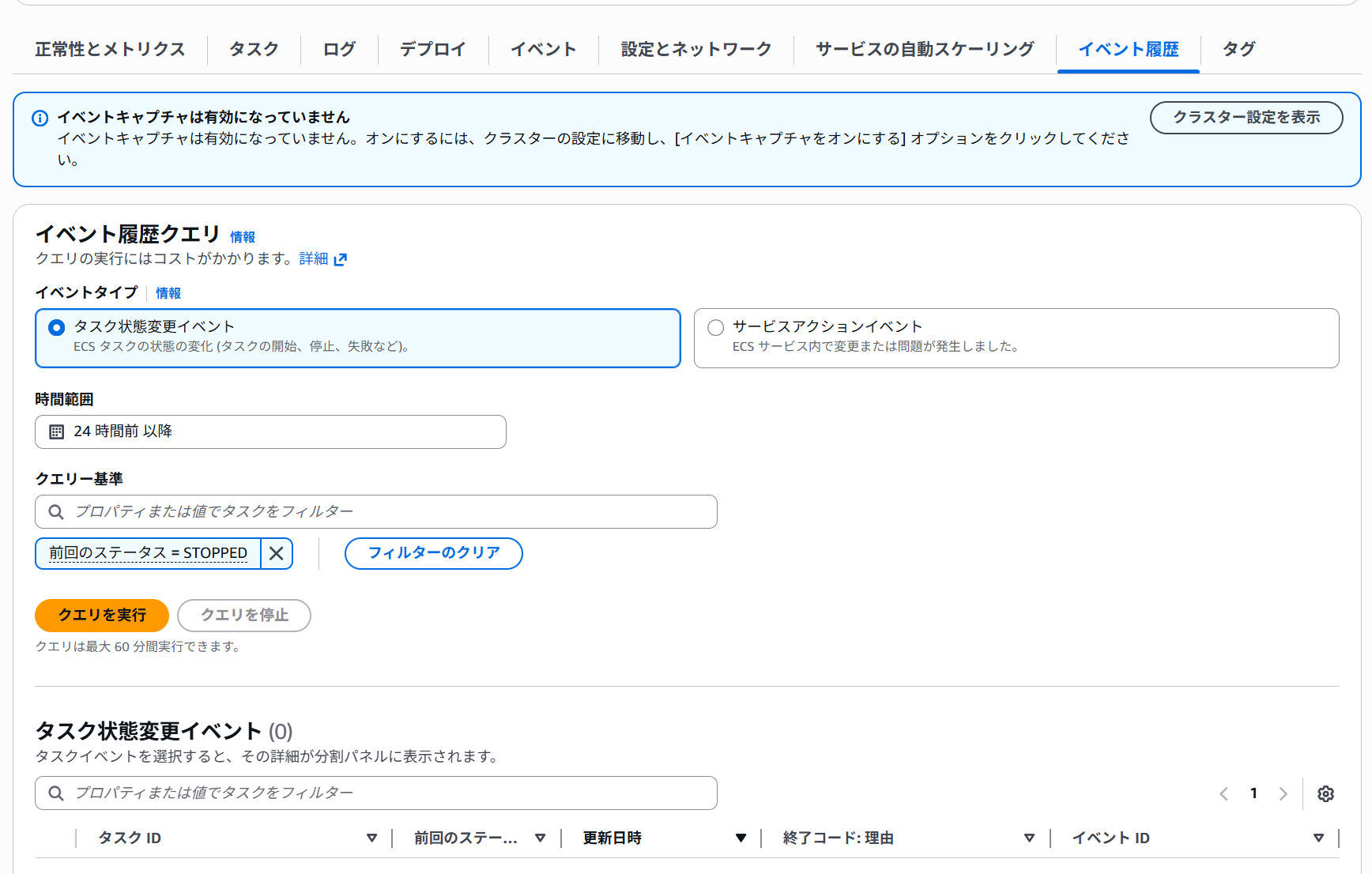Sort by the タスク ID column arrow
This screenshot has width=1372, height=874.
point(371,838)
